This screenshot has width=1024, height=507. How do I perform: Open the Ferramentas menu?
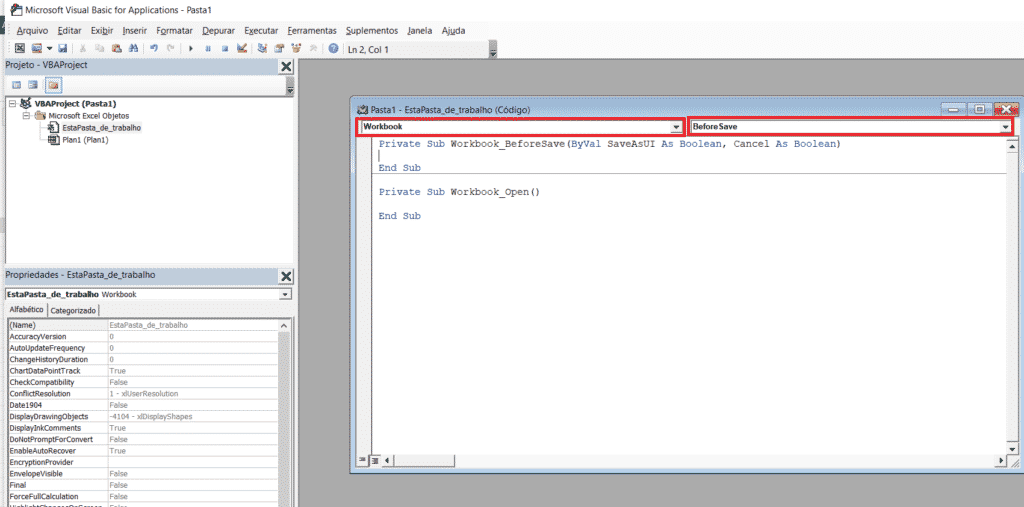pyautogui.click(x=312, y=31)
